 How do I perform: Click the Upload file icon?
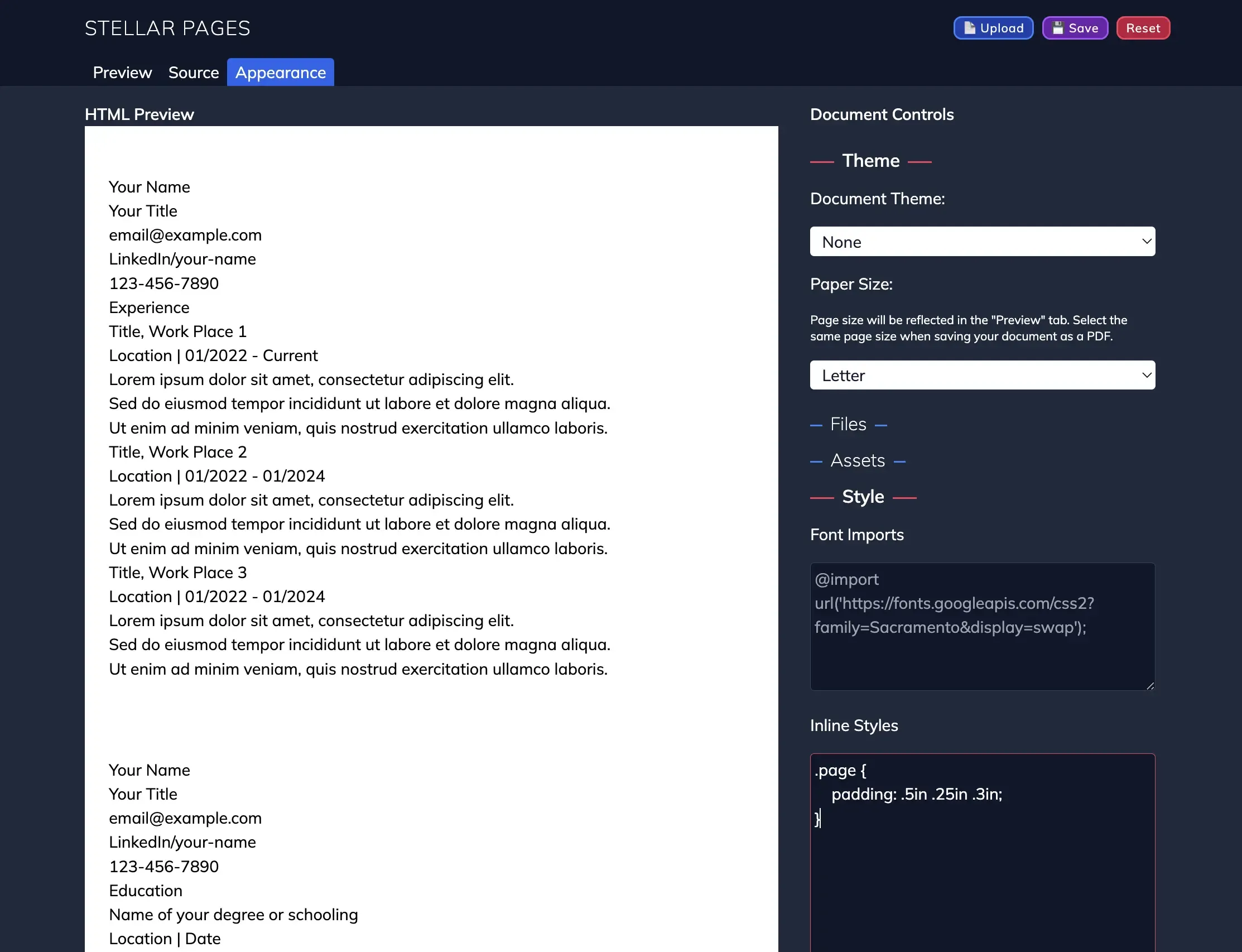(970, 28)
